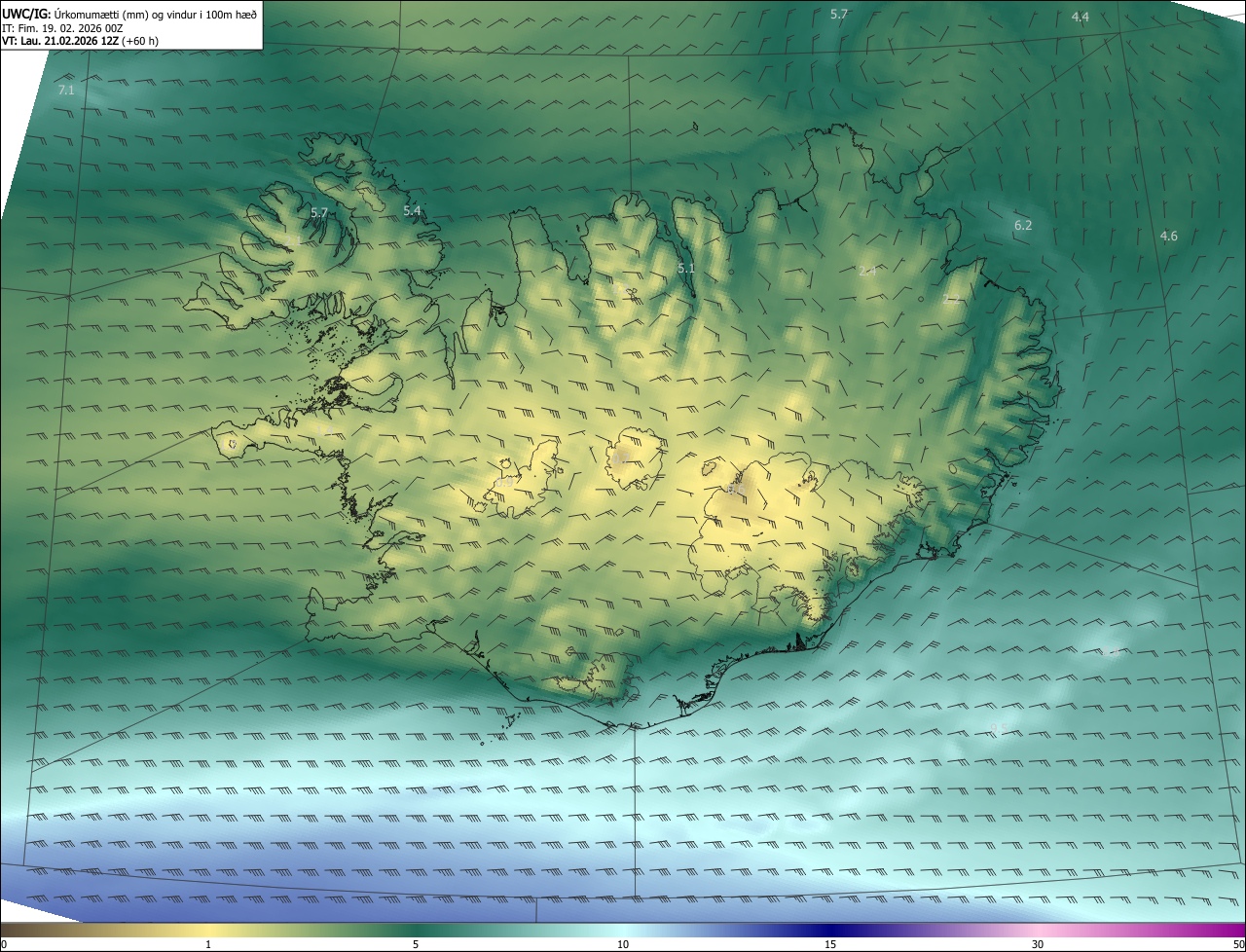Pick the 5.1 value label on the map
This screenshot has height=952, width=1246.
(x=686, y=268)
